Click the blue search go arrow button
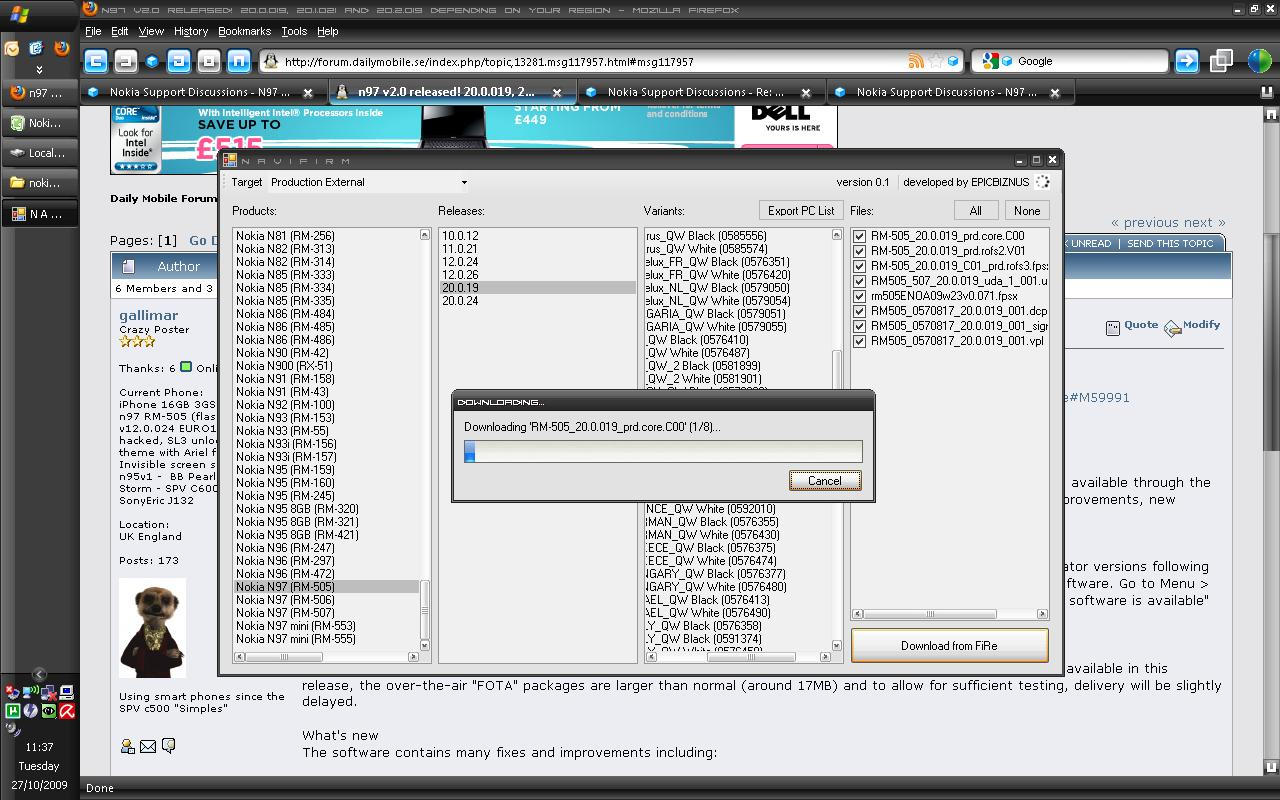The width and height of the screenshot is (1280, 800). click(1186, 61)
